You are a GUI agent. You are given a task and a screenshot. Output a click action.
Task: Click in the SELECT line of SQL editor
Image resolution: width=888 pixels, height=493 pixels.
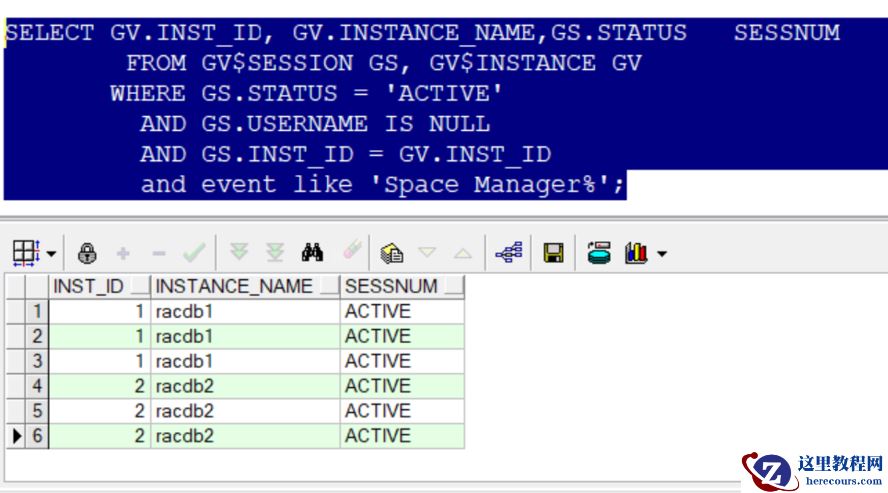[422, 32]
